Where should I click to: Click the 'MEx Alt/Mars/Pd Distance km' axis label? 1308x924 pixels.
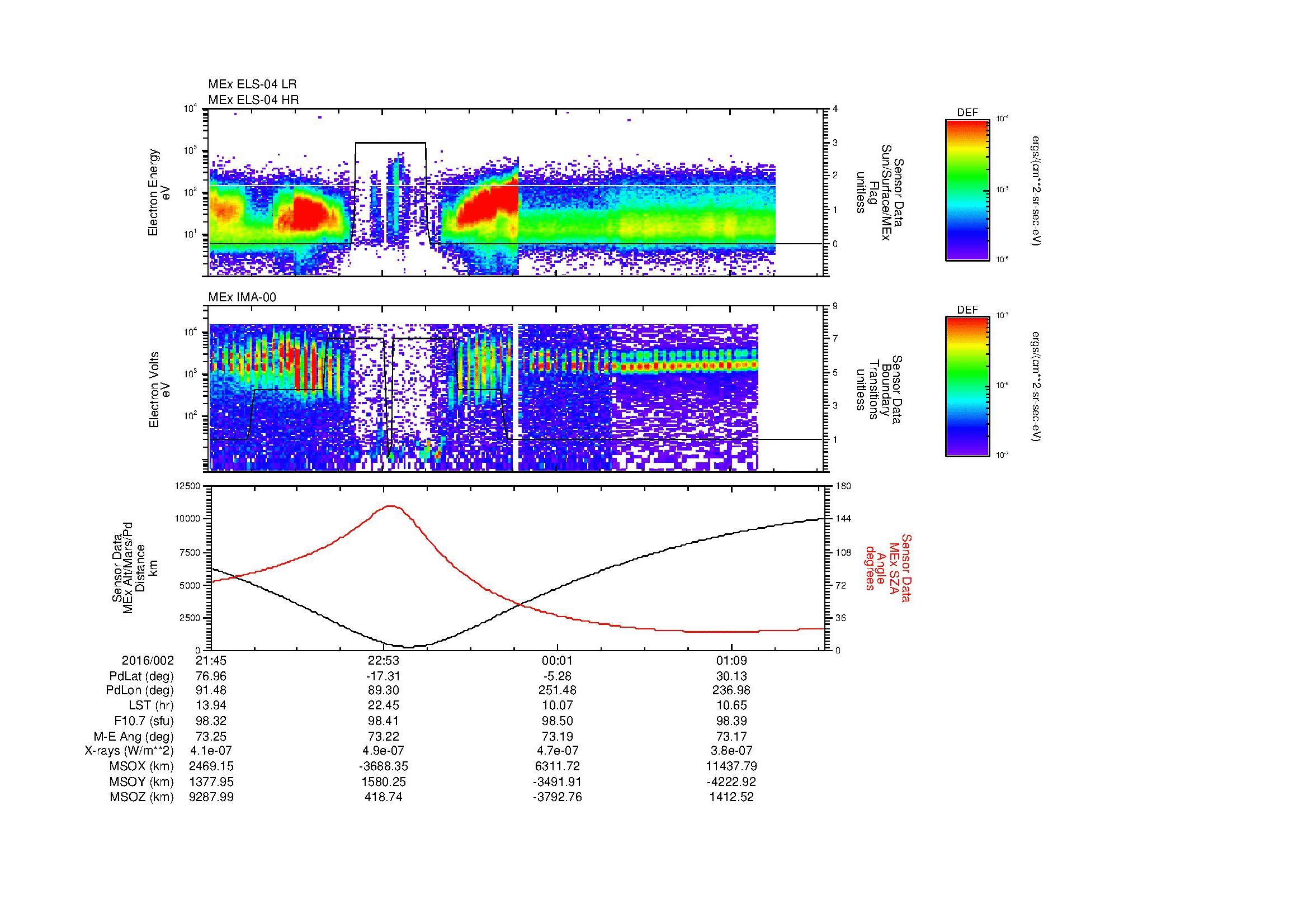[134, 567]
